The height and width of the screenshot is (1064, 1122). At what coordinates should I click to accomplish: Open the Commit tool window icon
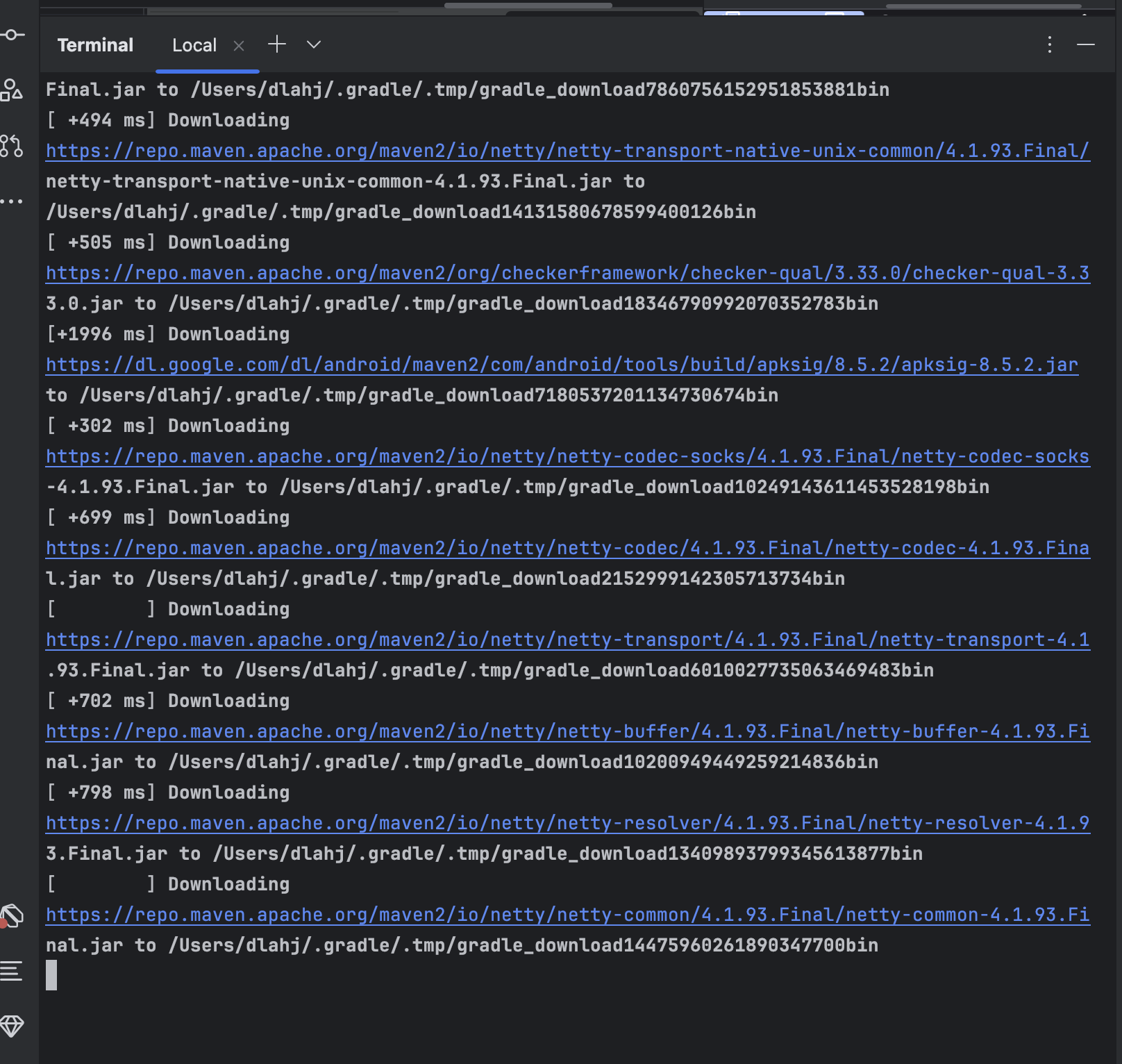[x=12, y=35]
